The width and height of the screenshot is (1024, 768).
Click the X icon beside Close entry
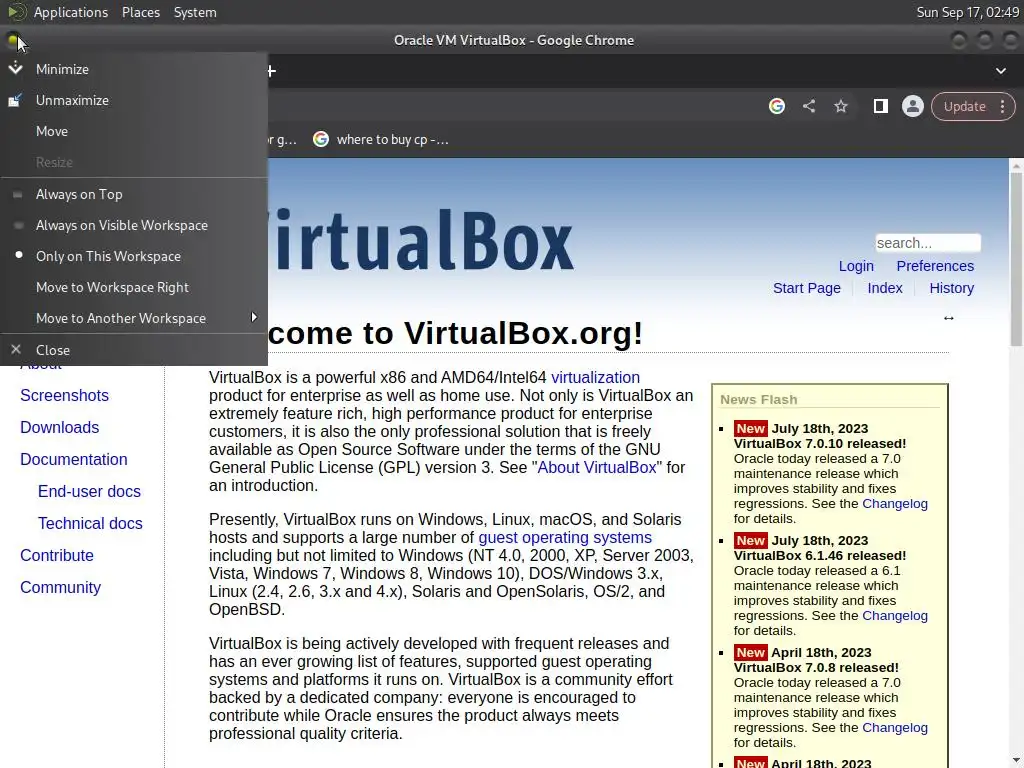[16, 349]
